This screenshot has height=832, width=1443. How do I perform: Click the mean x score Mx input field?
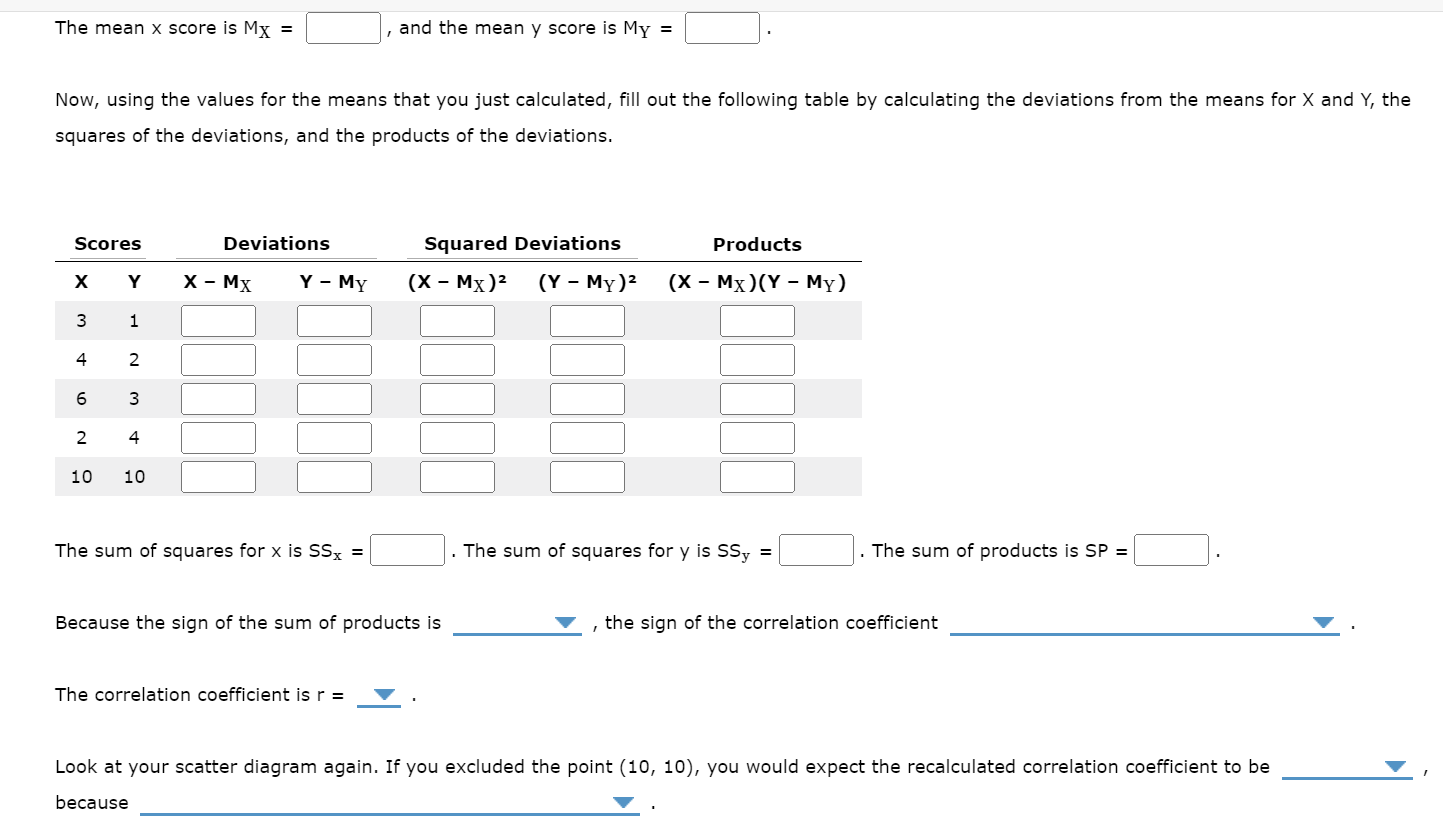coord(343,27)
